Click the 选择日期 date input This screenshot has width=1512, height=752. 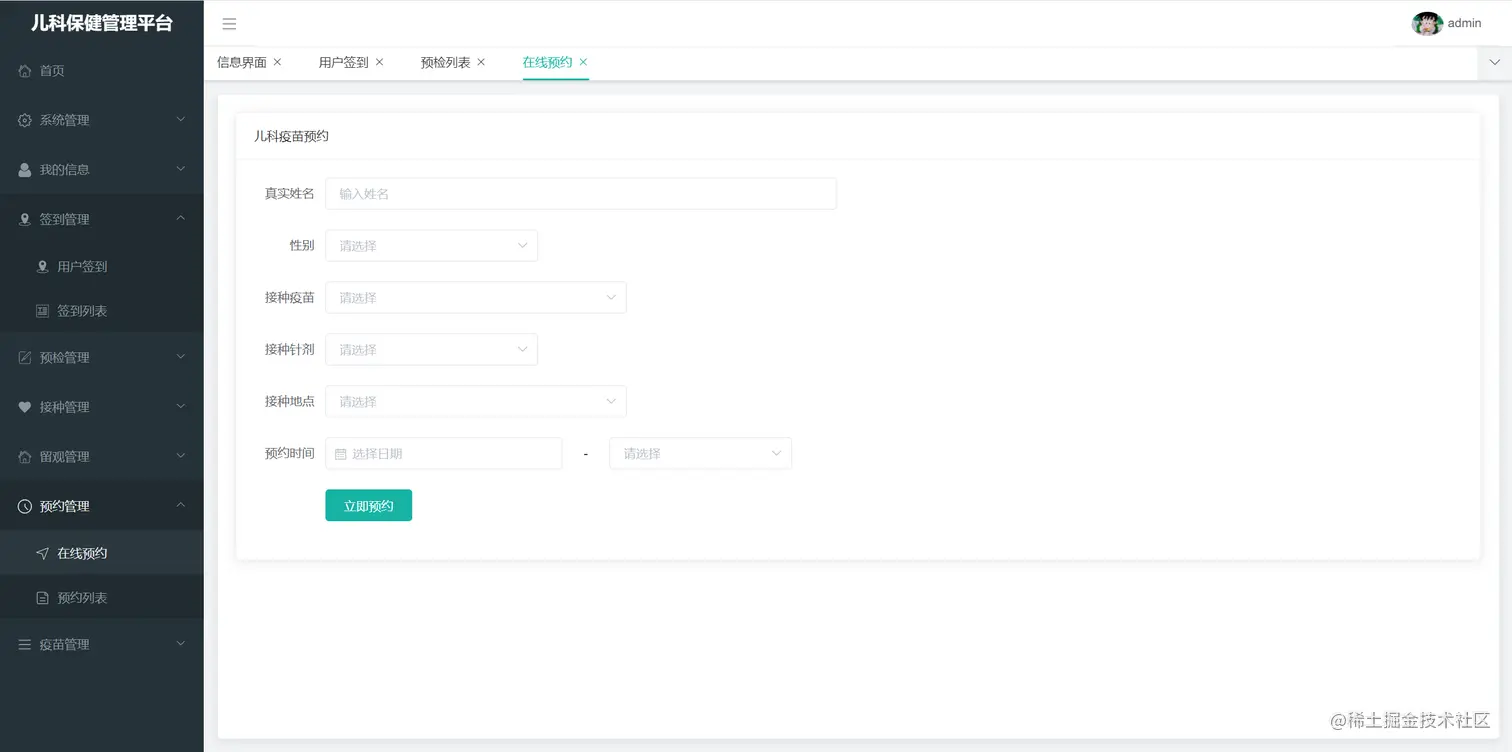pos(444,454)
